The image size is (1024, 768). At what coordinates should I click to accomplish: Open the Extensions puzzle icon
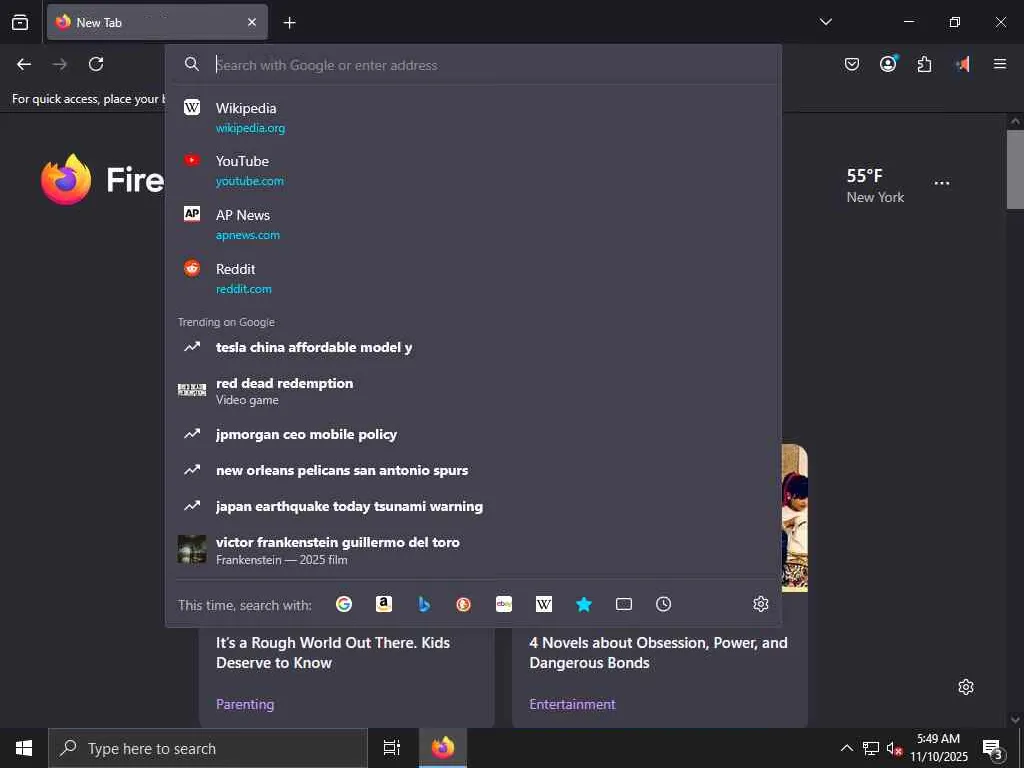coord(924,64)
